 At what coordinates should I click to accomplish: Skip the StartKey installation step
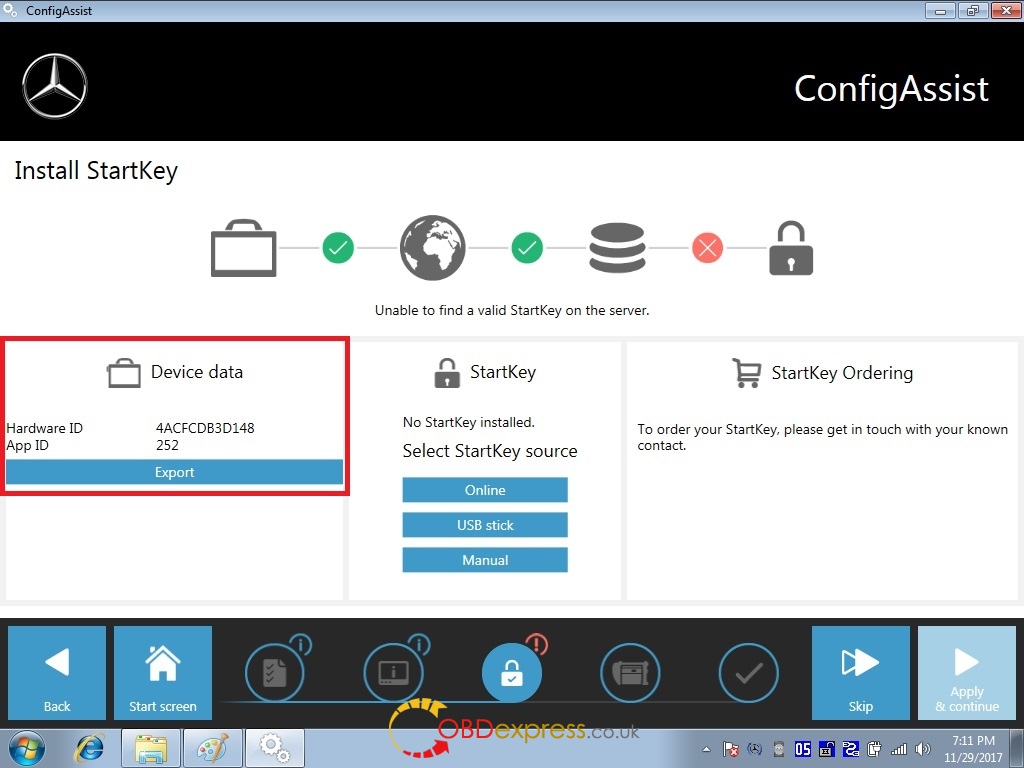[860, 672]
